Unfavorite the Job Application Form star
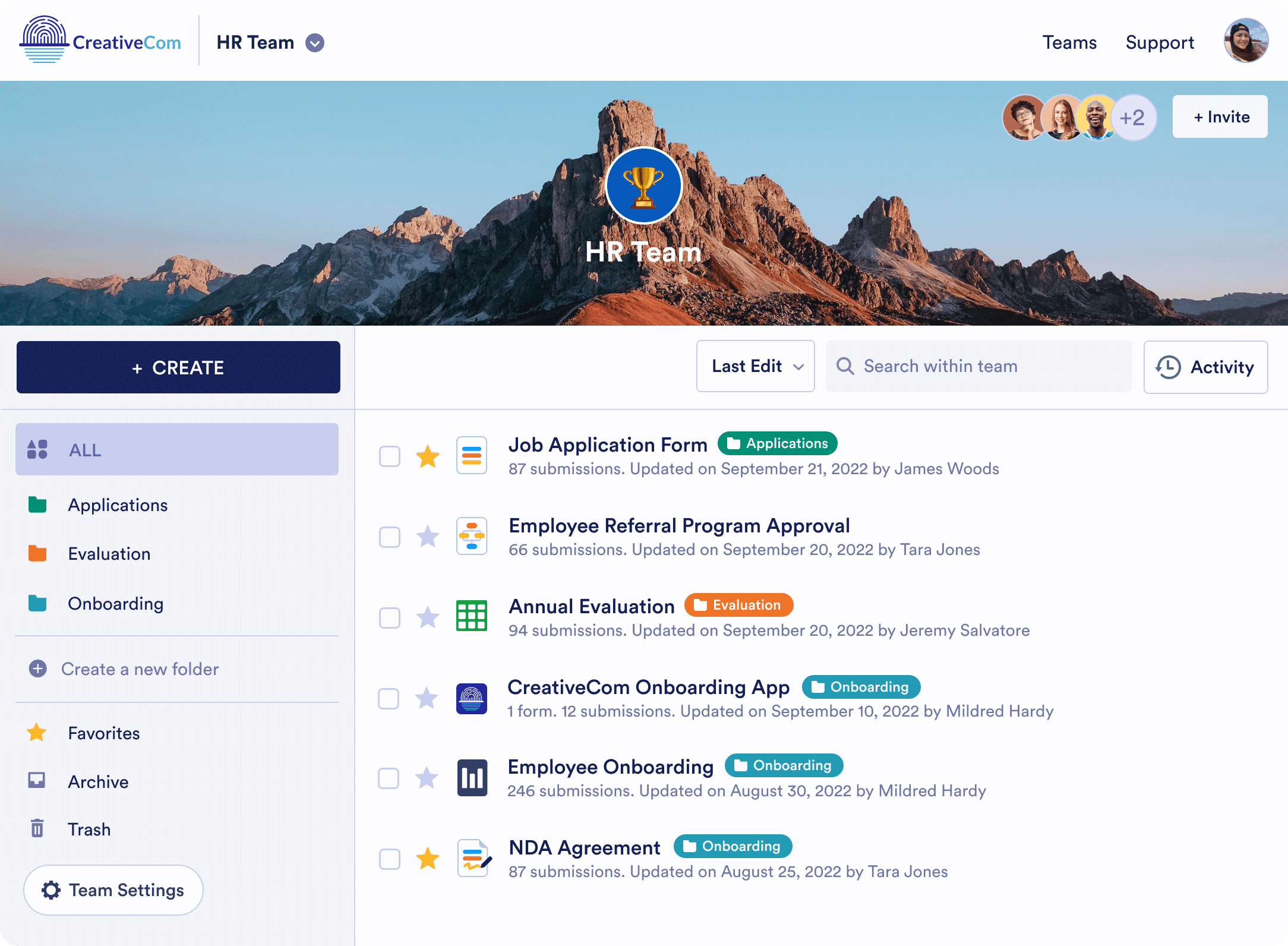Screen dimensions: 1288x946 [427, 456]
